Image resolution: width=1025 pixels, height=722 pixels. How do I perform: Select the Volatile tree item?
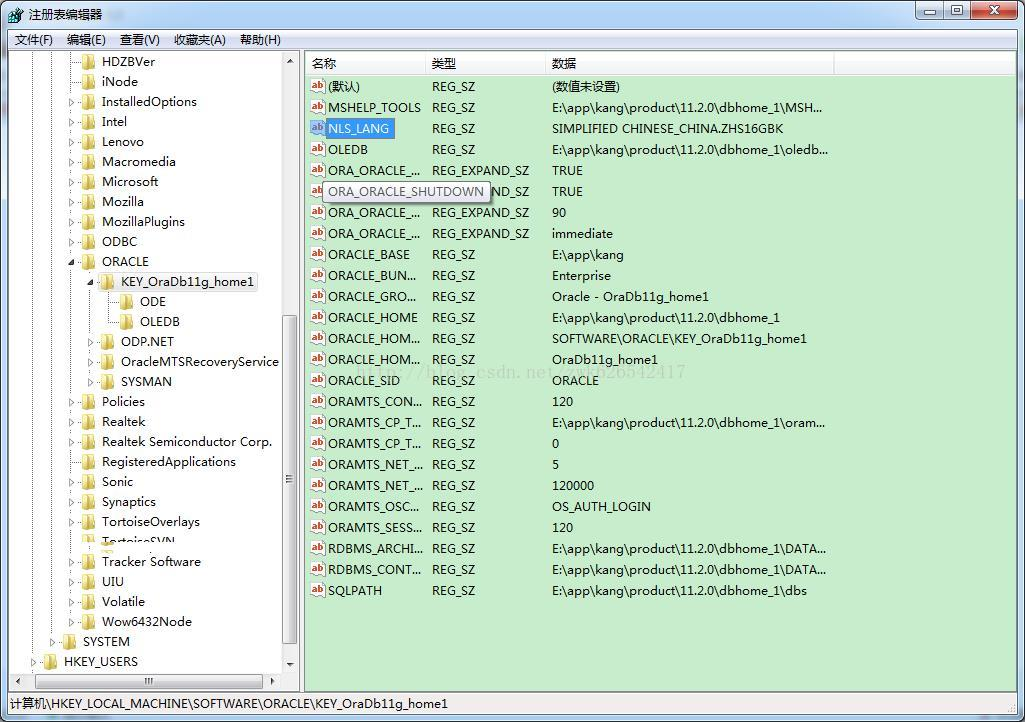click(124, 602)
